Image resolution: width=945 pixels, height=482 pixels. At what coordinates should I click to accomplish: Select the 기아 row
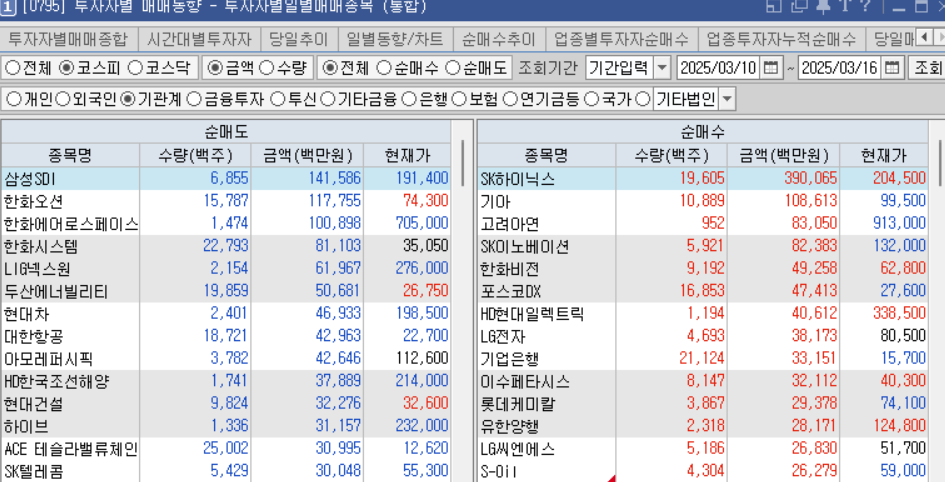pyautogui.click(x=703, y=201)
